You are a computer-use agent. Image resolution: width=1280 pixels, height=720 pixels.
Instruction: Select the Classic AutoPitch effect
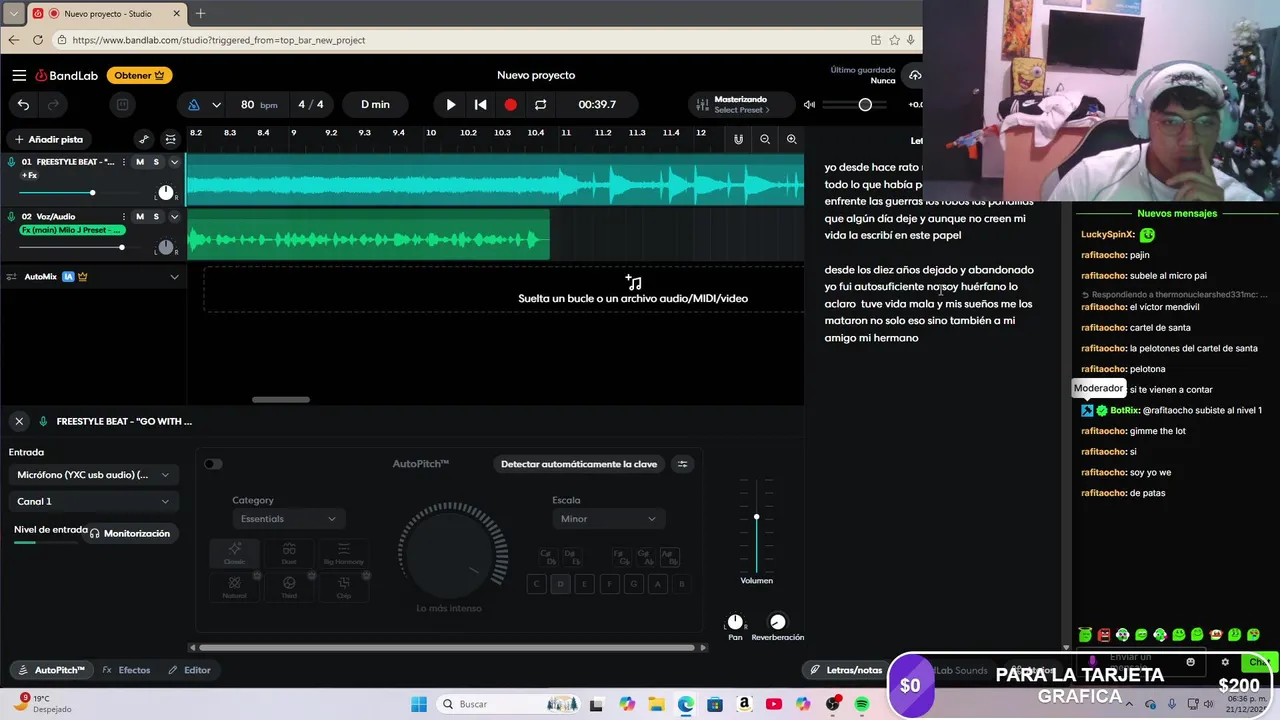coord(235,553)
